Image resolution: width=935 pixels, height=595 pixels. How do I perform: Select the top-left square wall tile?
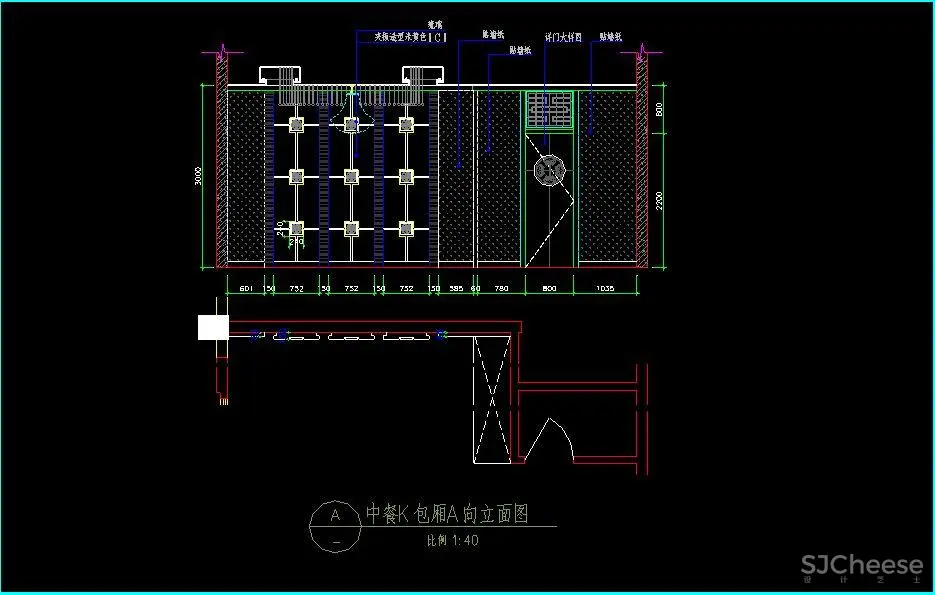point(296,125)
